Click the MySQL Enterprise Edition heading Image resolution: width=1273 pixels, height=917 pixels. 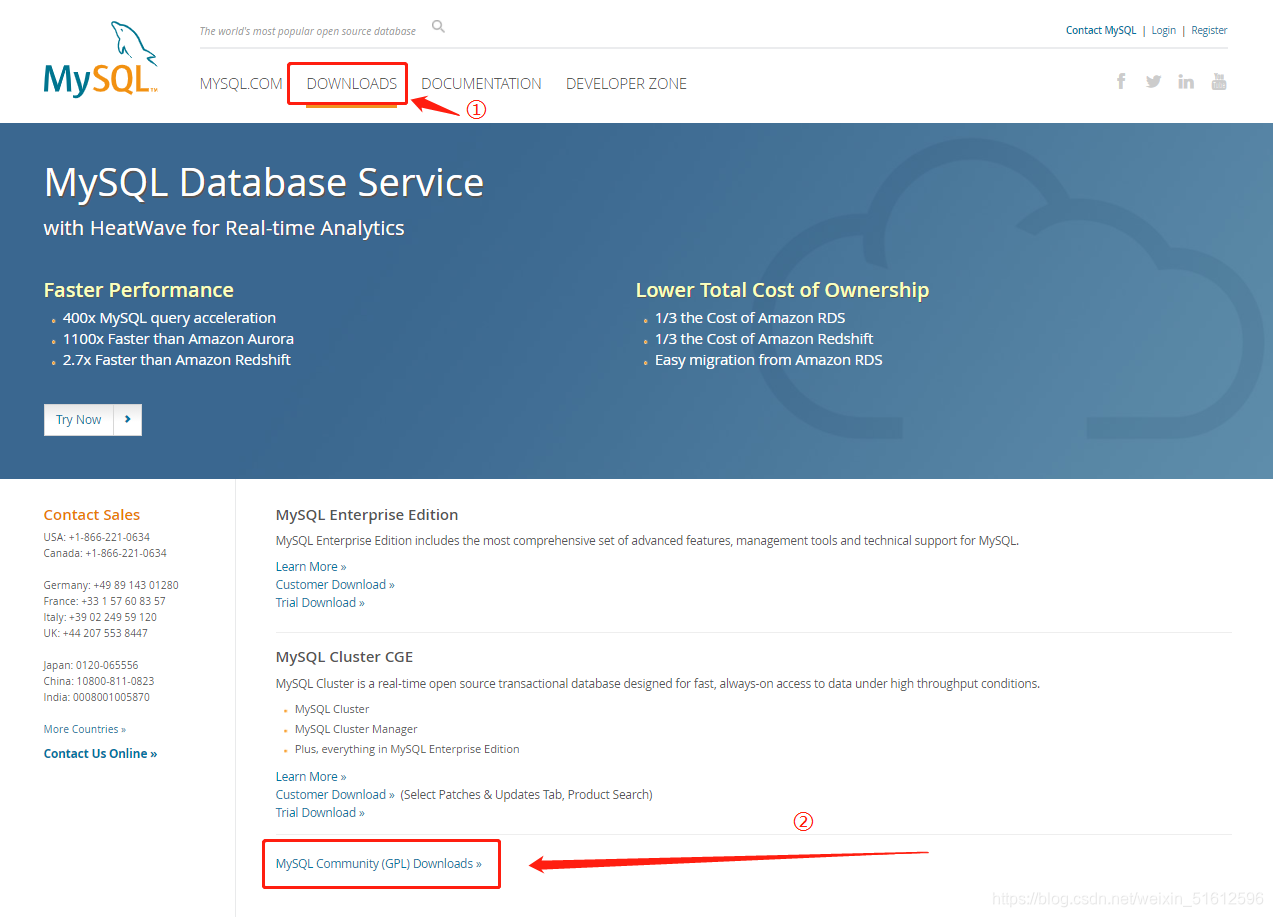pos(367,515)
